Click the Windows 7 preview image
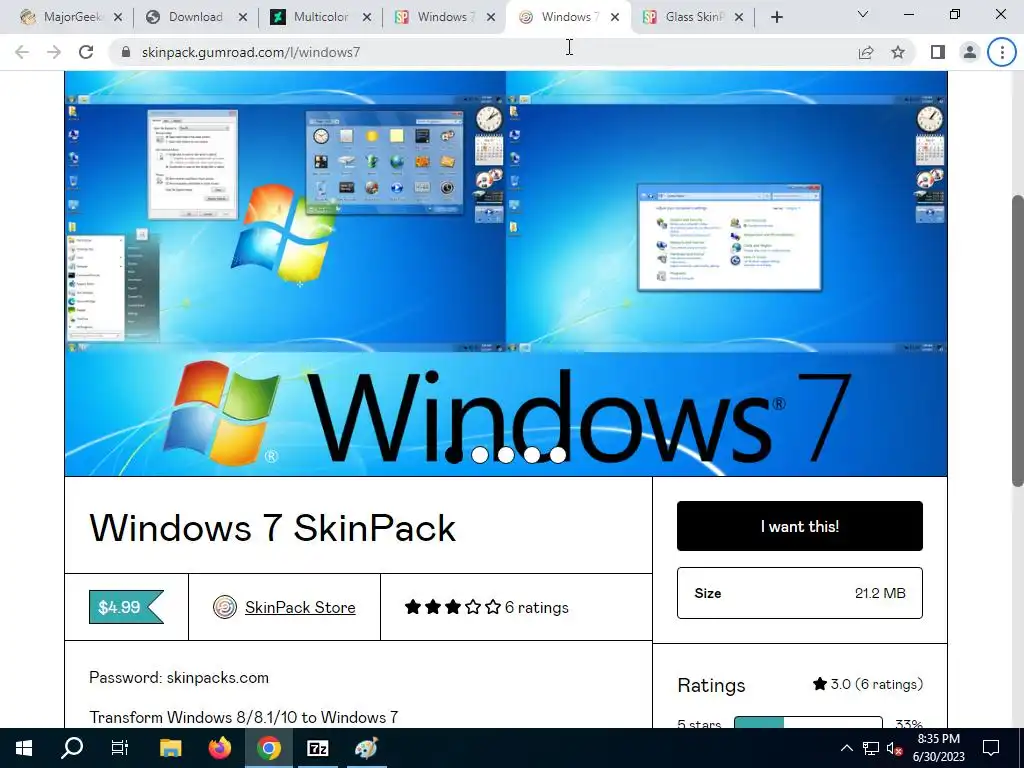The width and height of the screenshot is (1024, 768). click(506, 274)
